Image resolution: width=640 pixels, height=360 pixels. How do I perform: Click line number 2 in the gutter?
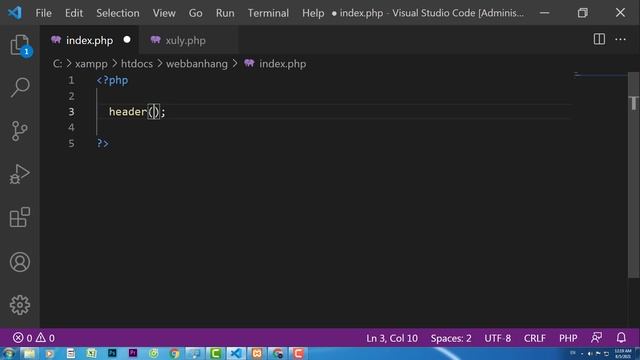[x=71, y=96]
